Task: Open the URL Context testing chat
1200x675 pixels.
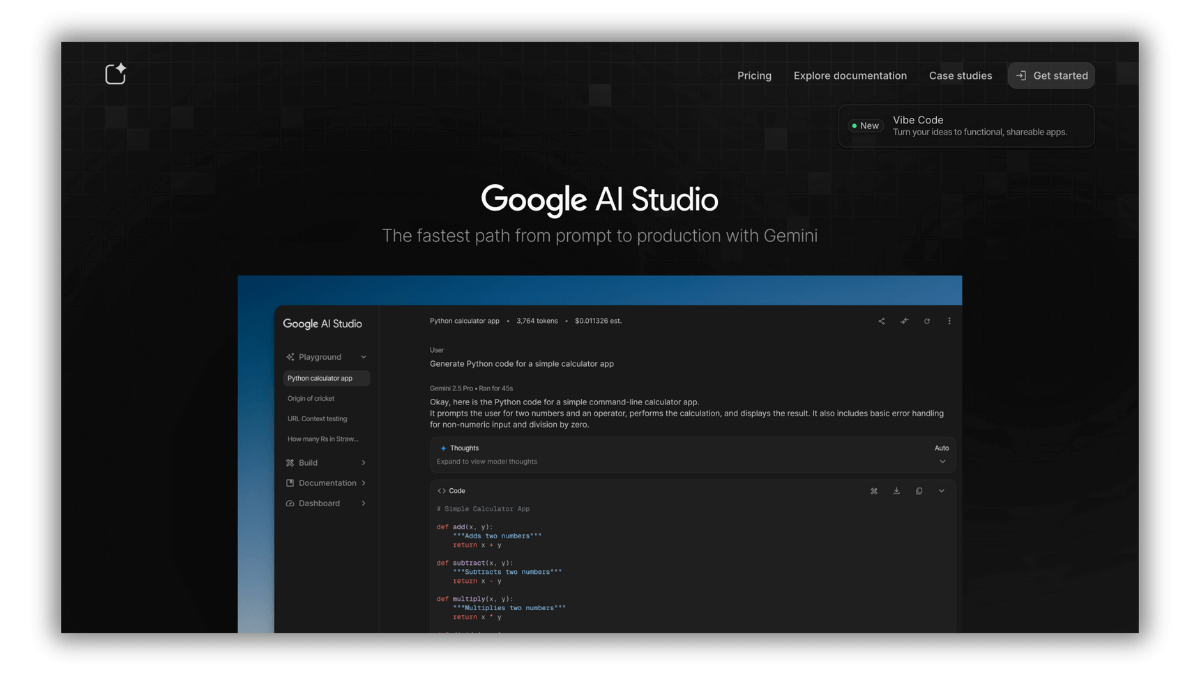Action: [x=317, y=419]
